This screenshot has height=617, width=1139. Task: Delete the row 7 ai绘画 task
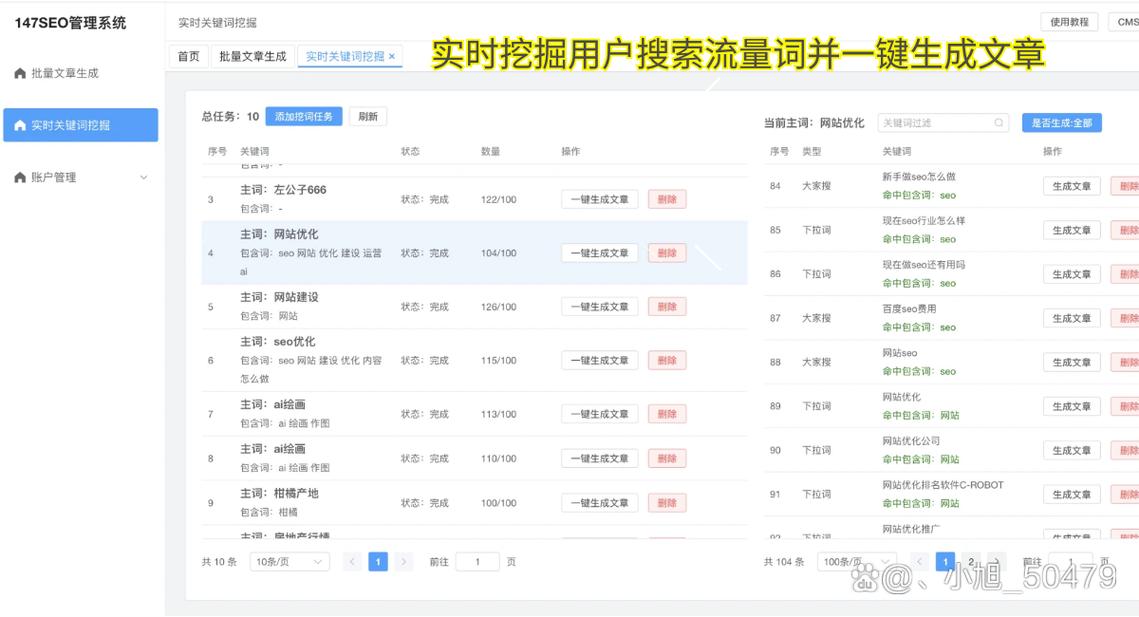click(667, 414)
